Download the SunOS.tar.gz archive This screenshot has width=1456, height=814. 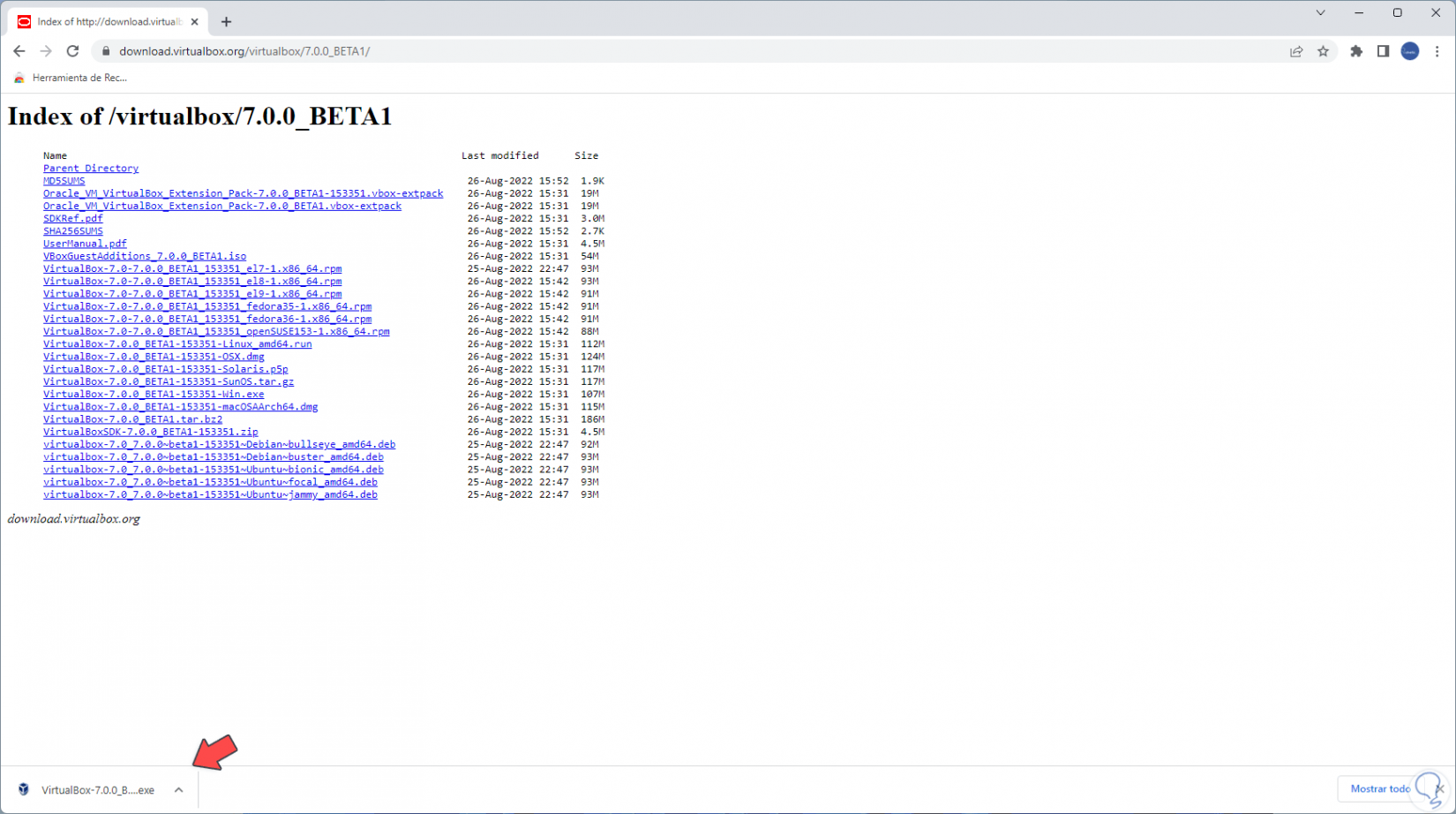coord(169,382)
